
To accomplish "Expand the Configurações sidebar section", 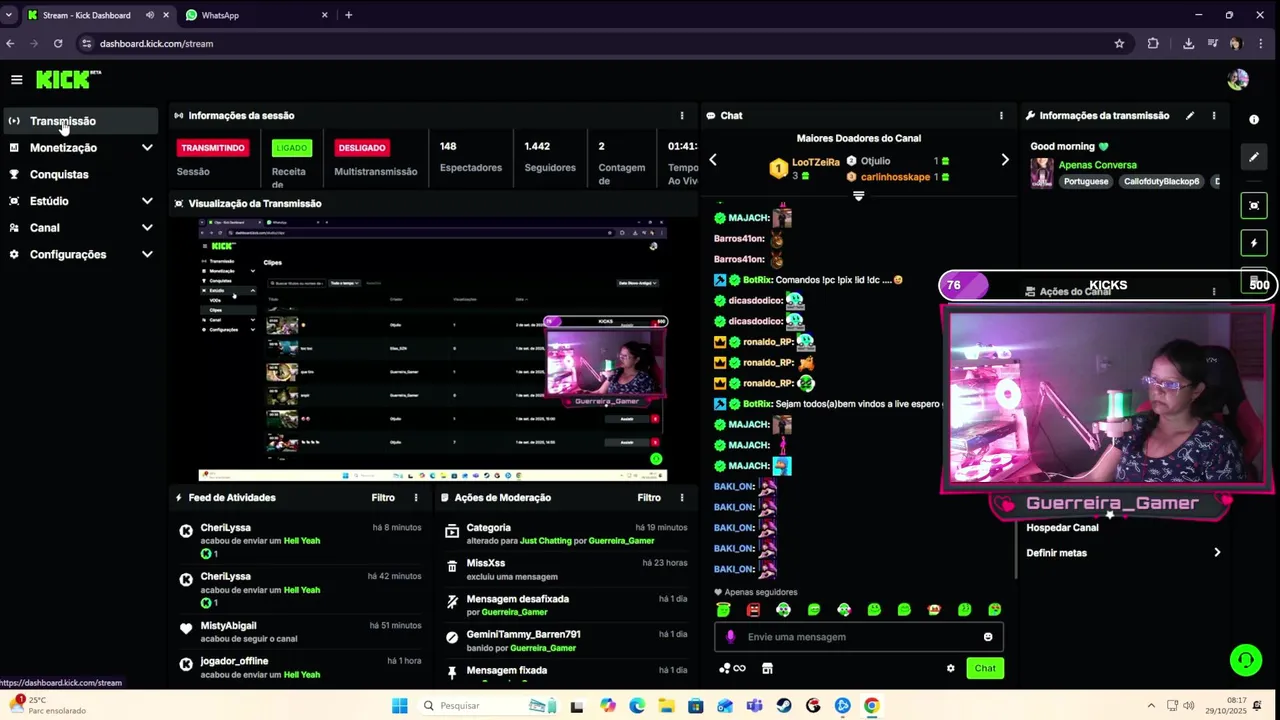I will [x=147, y=255].
